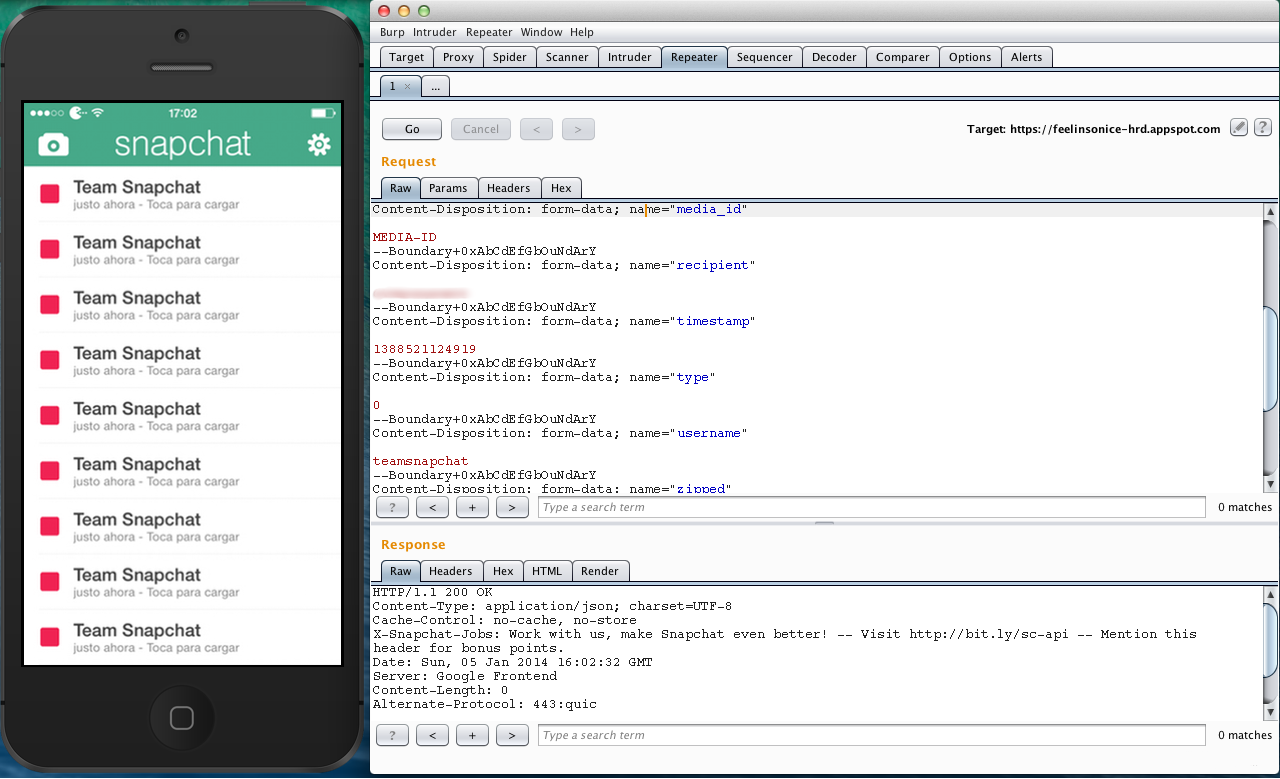This screenshot has width=1280, height=779.
Task: Click the request search next > button
Action: coord(512,507)
